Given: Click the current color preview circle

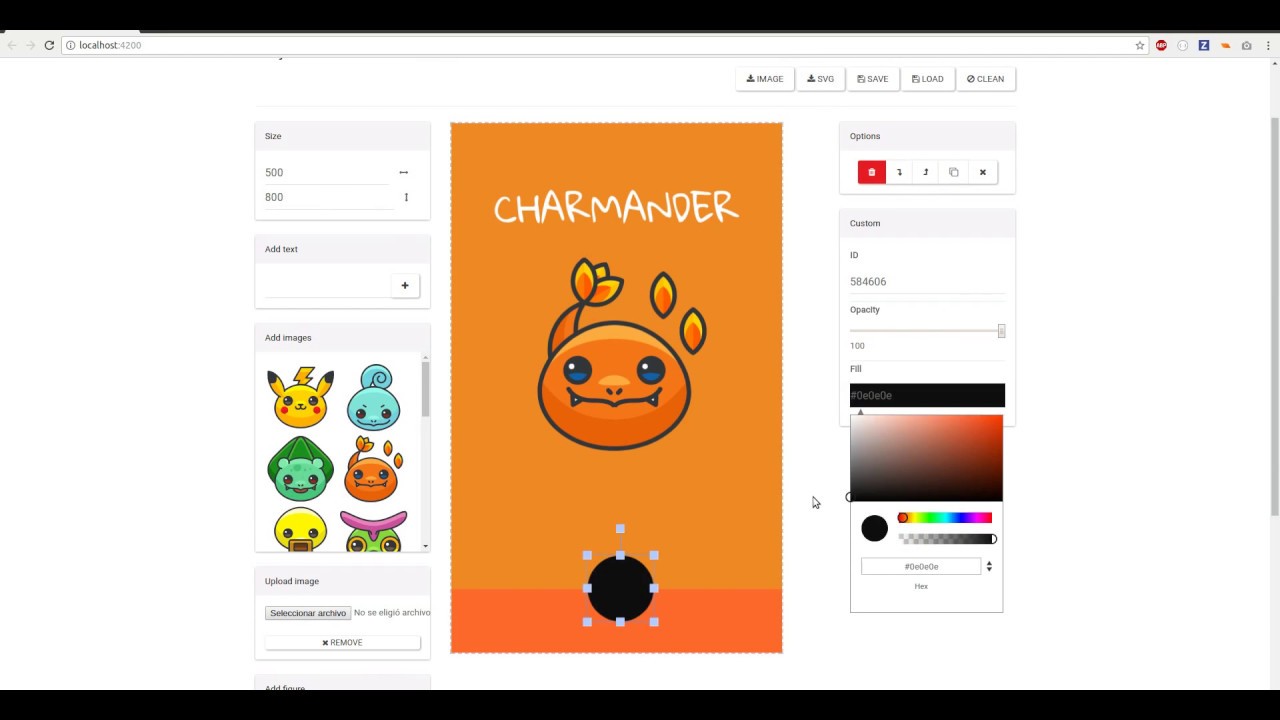Looking at the screenshot, I should click(x=874, y=528).
